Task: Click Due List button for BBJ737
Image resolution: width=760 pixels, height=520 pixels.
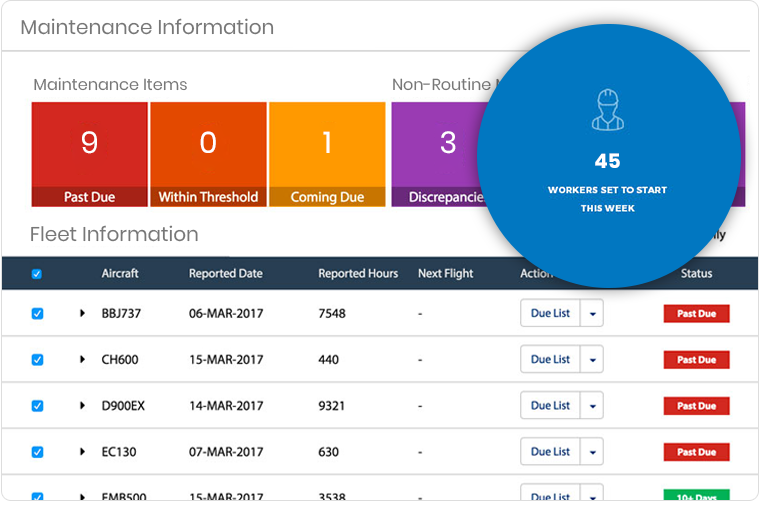Action: (550, 313)
